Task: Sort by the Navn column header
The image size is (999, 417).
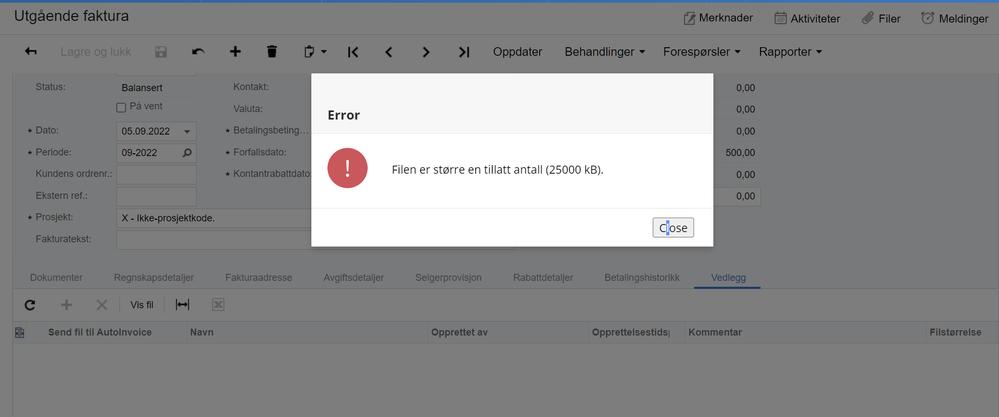Action: [x=201, y=332]
